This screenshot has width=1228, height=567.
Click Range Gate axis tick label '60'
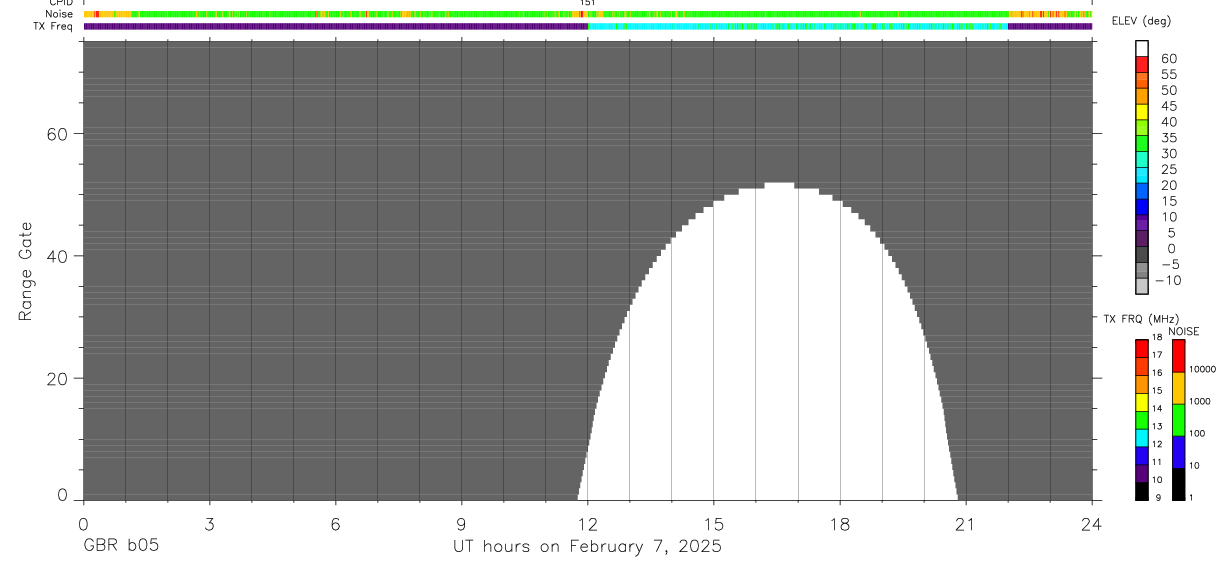click(x=58, y=134)
